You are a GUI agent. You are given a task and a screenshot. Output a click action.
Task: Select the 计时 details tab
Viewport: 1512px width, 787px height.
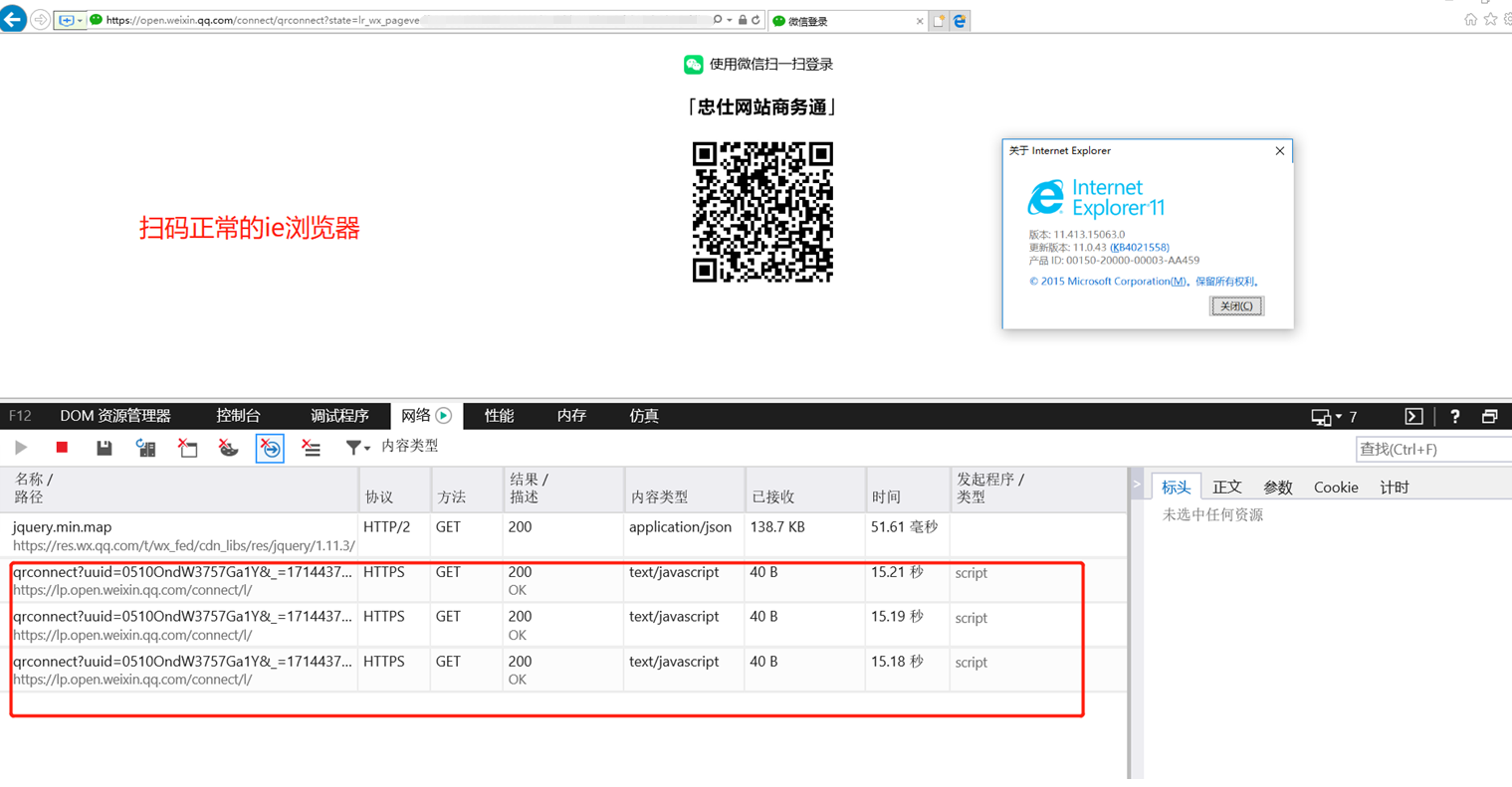click(1395, 487)
